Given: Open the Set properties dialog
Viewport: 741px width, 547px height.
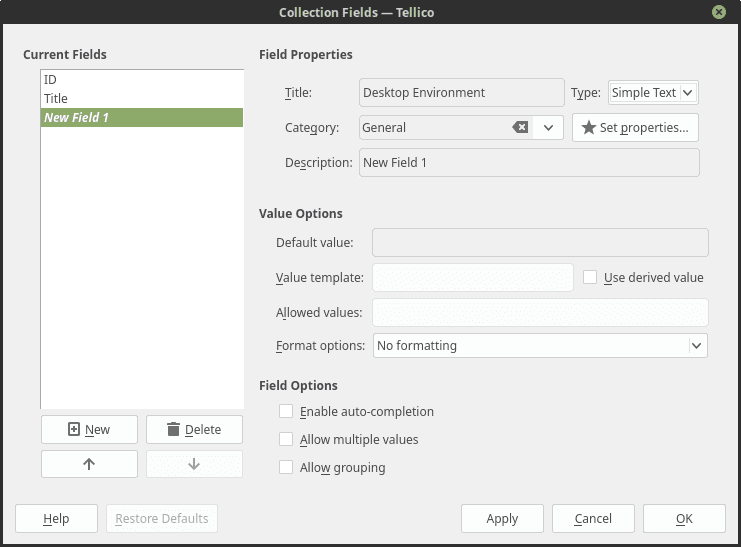Looking at the screenshot, I should click(x=635, y=127).
